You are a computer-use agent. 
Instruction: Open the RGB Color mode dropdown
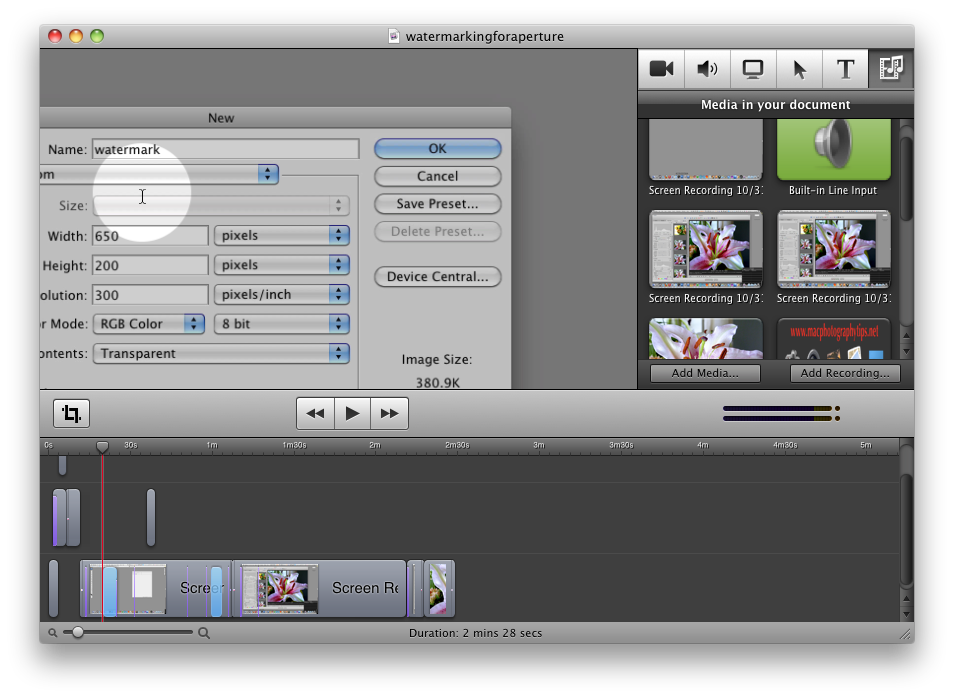[149, 324]
